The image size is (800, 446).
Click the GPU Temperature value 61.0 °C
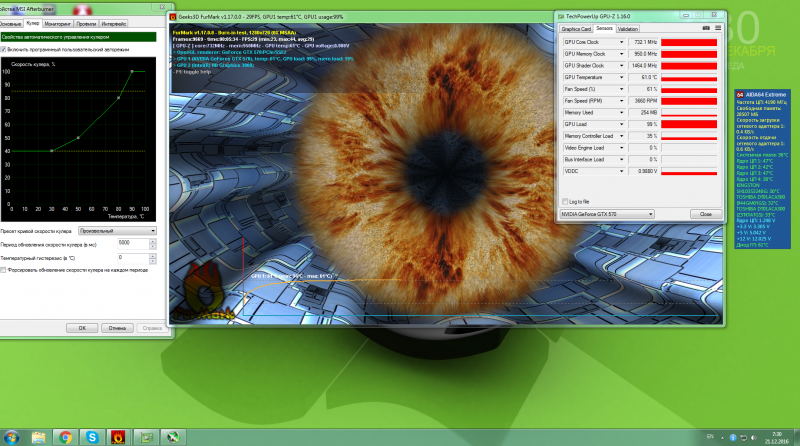tap(643, 78)
